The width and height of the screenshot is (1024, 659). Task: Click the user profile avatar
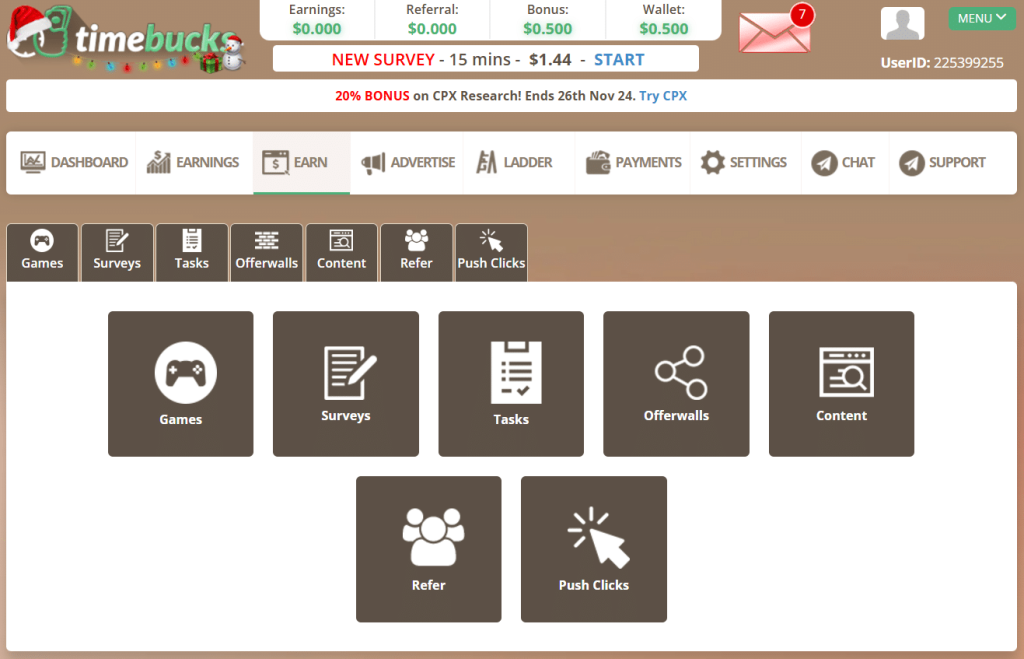point(902,24)
